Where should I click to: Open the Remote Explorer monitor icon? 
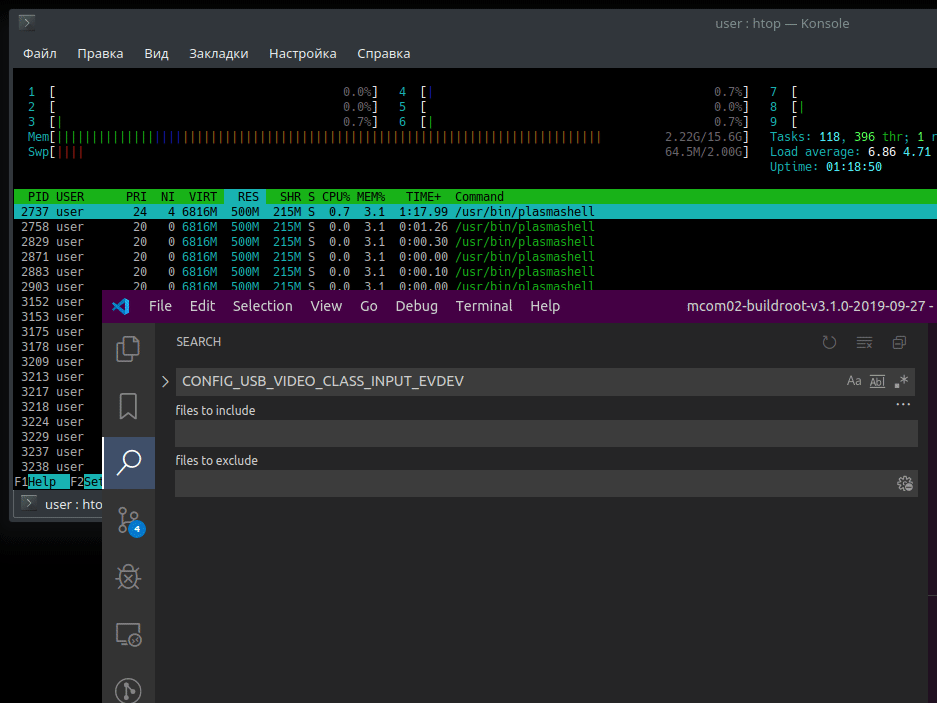coord(128,635)
